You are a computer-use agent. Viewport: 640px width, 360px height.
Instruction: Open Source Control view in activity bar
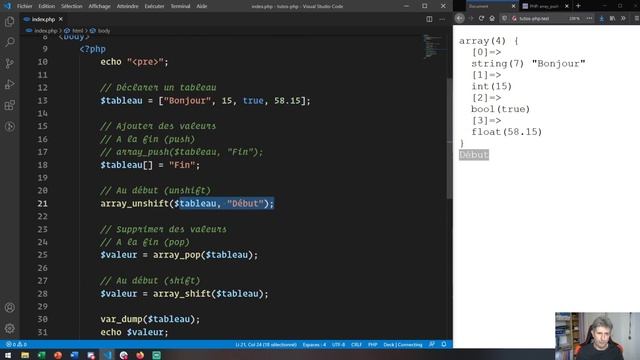tap(9, 63)
